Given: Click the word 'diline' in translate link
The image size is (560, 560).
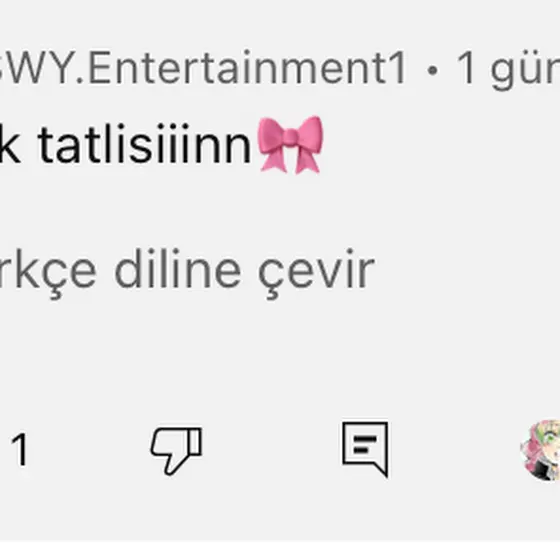Looking at the screenshot, I should pyautogui.click(x=178, y=269).
